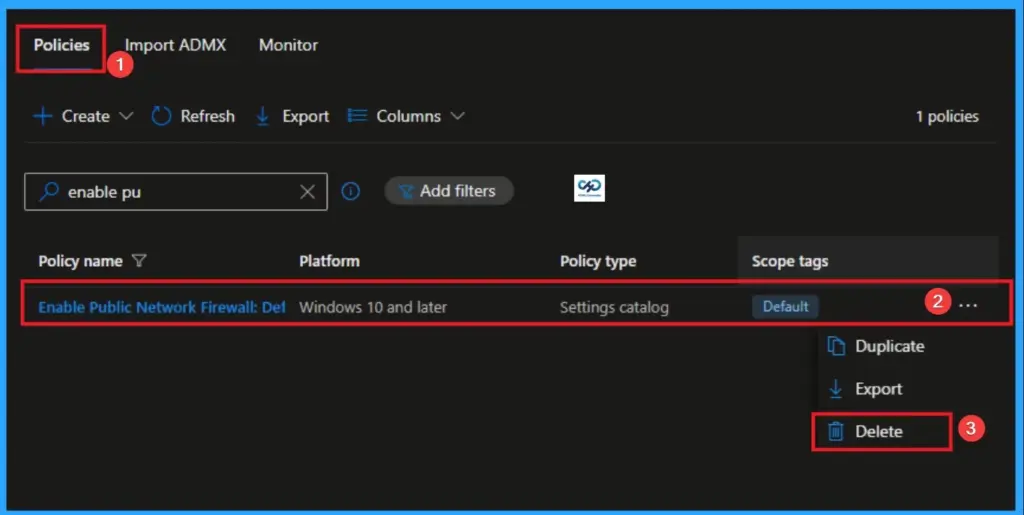Click the Add filters button
Viewport: 1024px width, 515px height.
point(449,191)
